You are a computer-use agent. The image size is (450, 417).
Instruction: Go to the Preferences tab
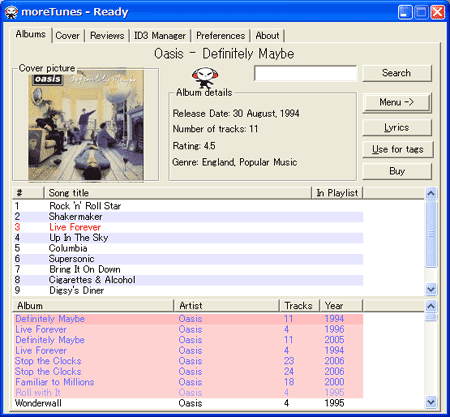220,36
